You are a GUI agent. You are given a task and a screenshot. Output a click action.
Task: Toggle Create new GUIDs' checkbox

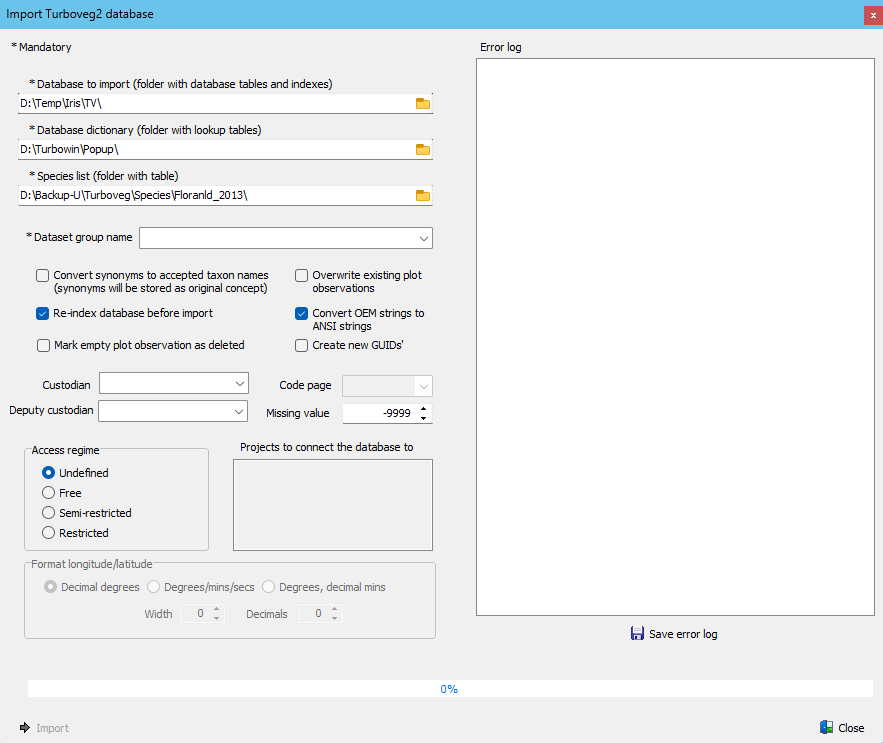[x=301, y=345]
